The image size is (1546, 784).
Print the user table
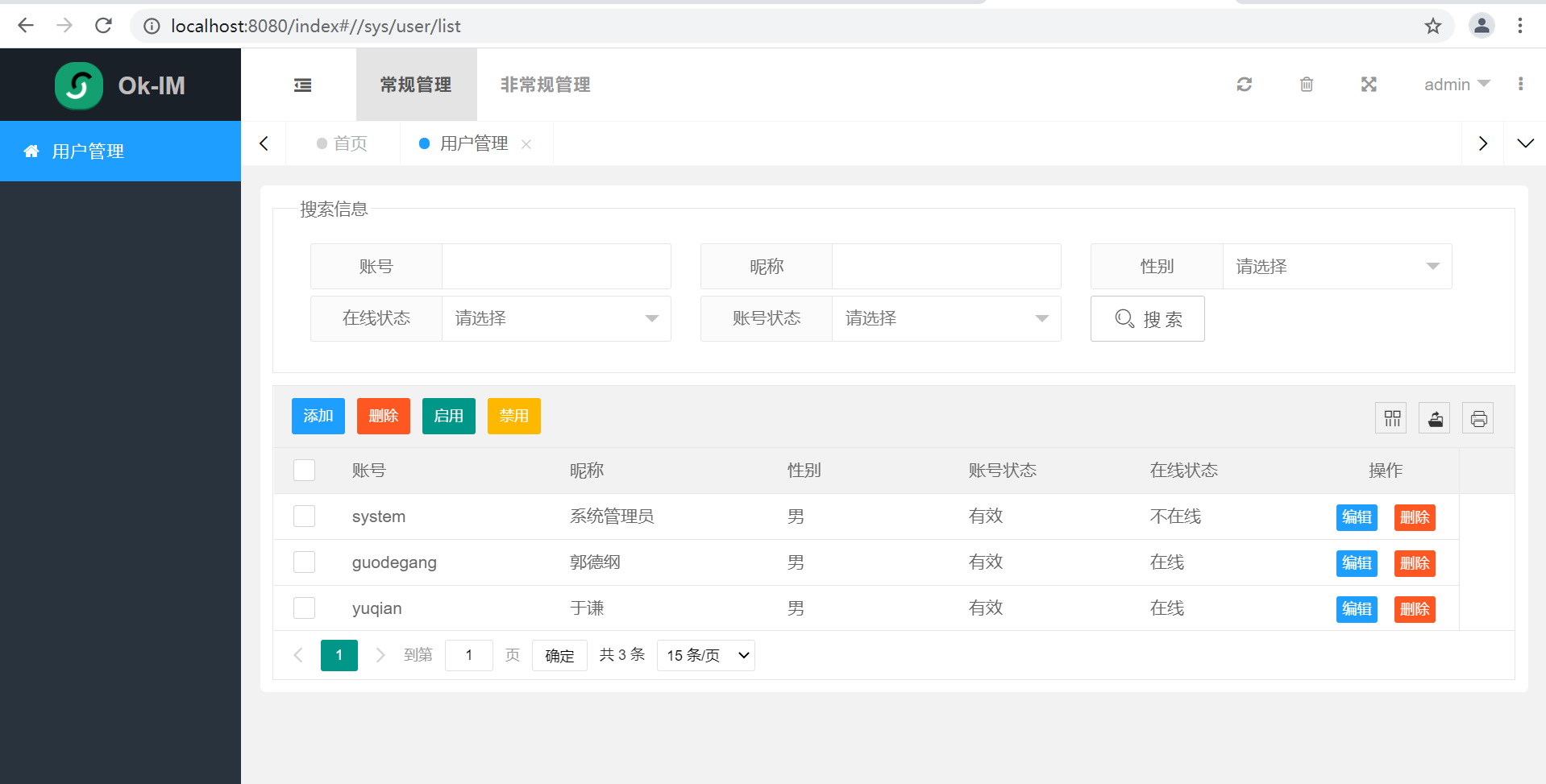[x=1478, y=418]
